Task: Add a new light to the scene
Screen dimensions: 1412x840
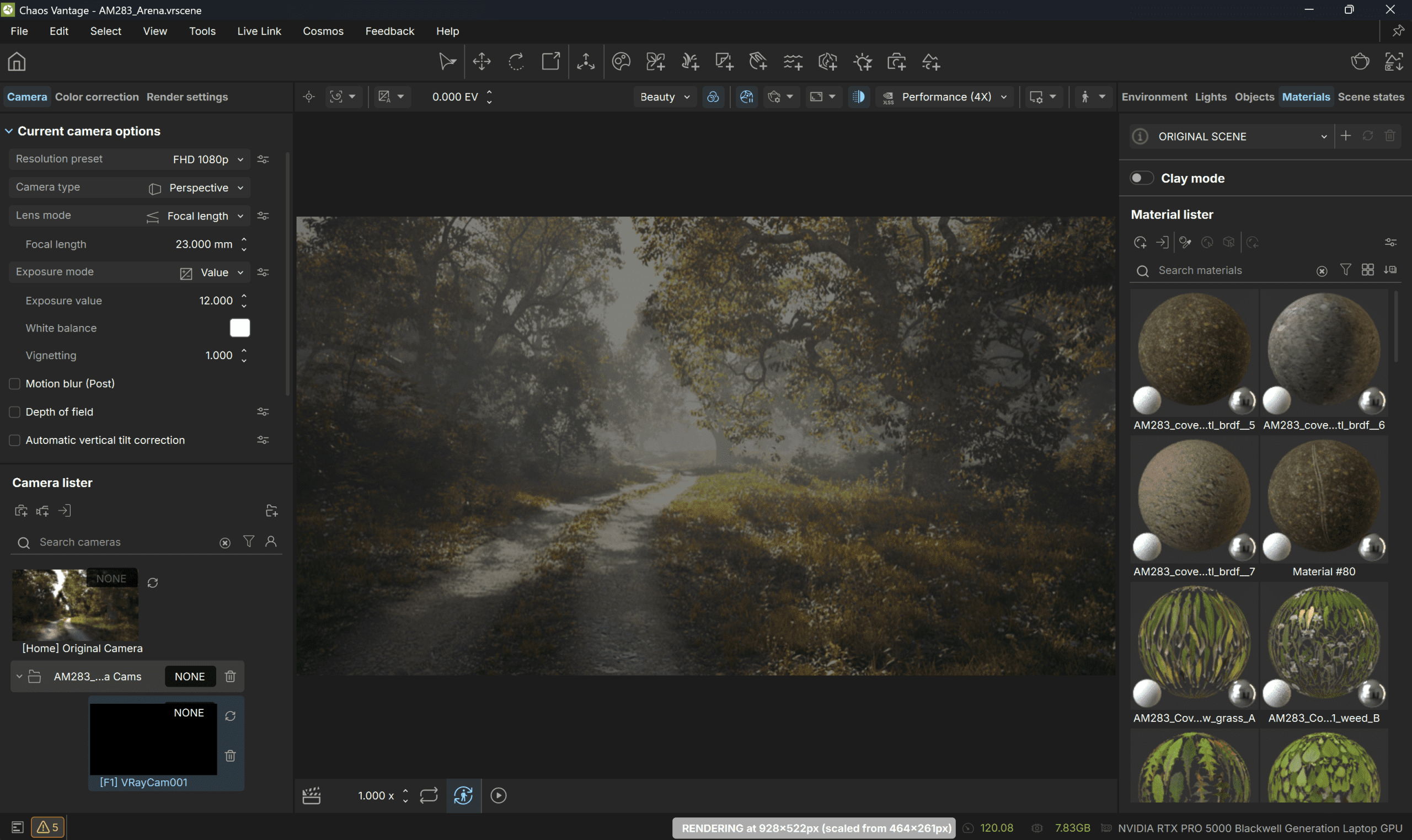Action: [x=862, y=61]
